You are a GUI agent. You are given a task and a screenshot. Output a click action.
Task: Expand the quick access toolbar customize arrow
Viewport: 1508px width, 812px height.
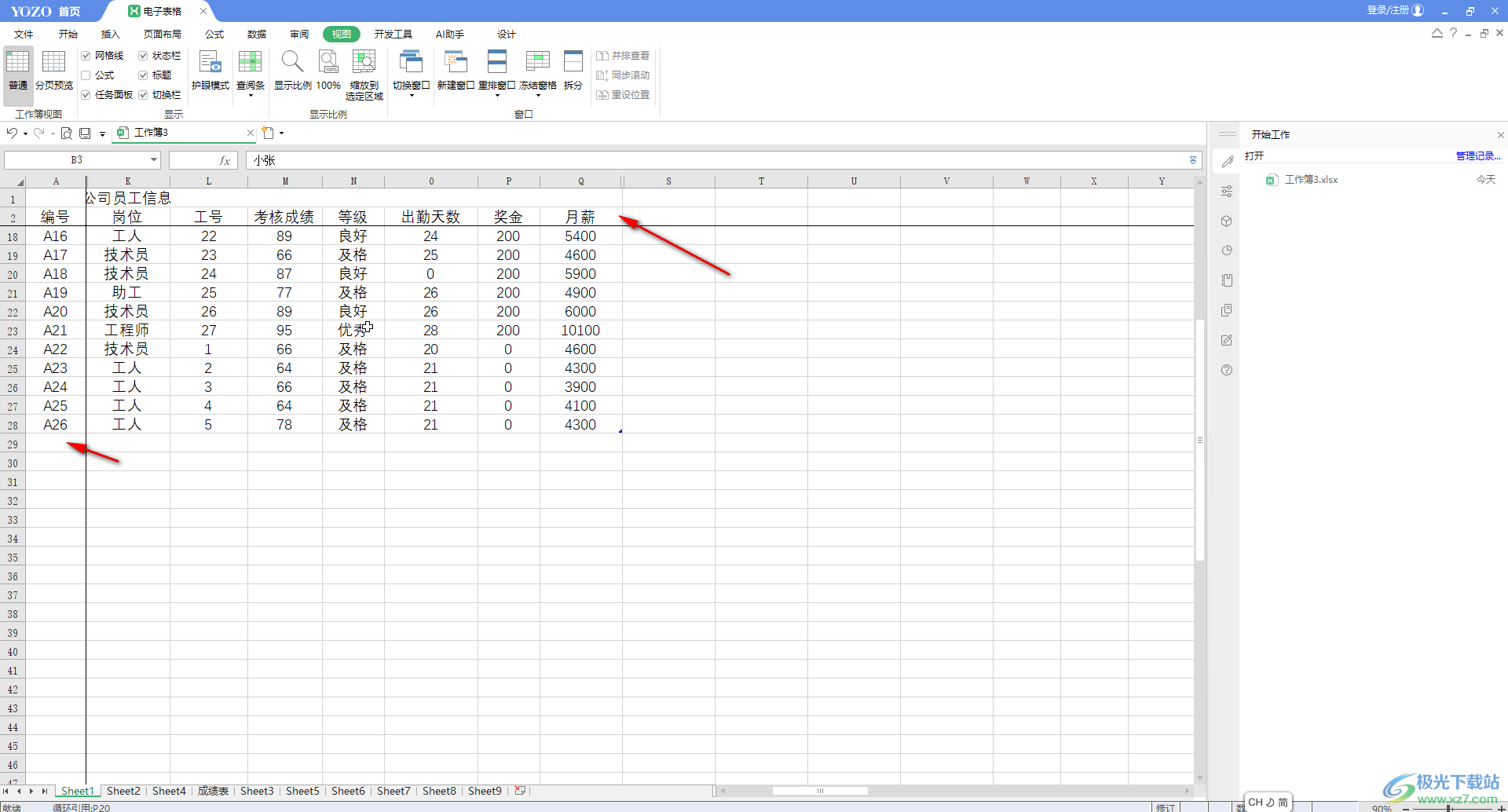102,134
